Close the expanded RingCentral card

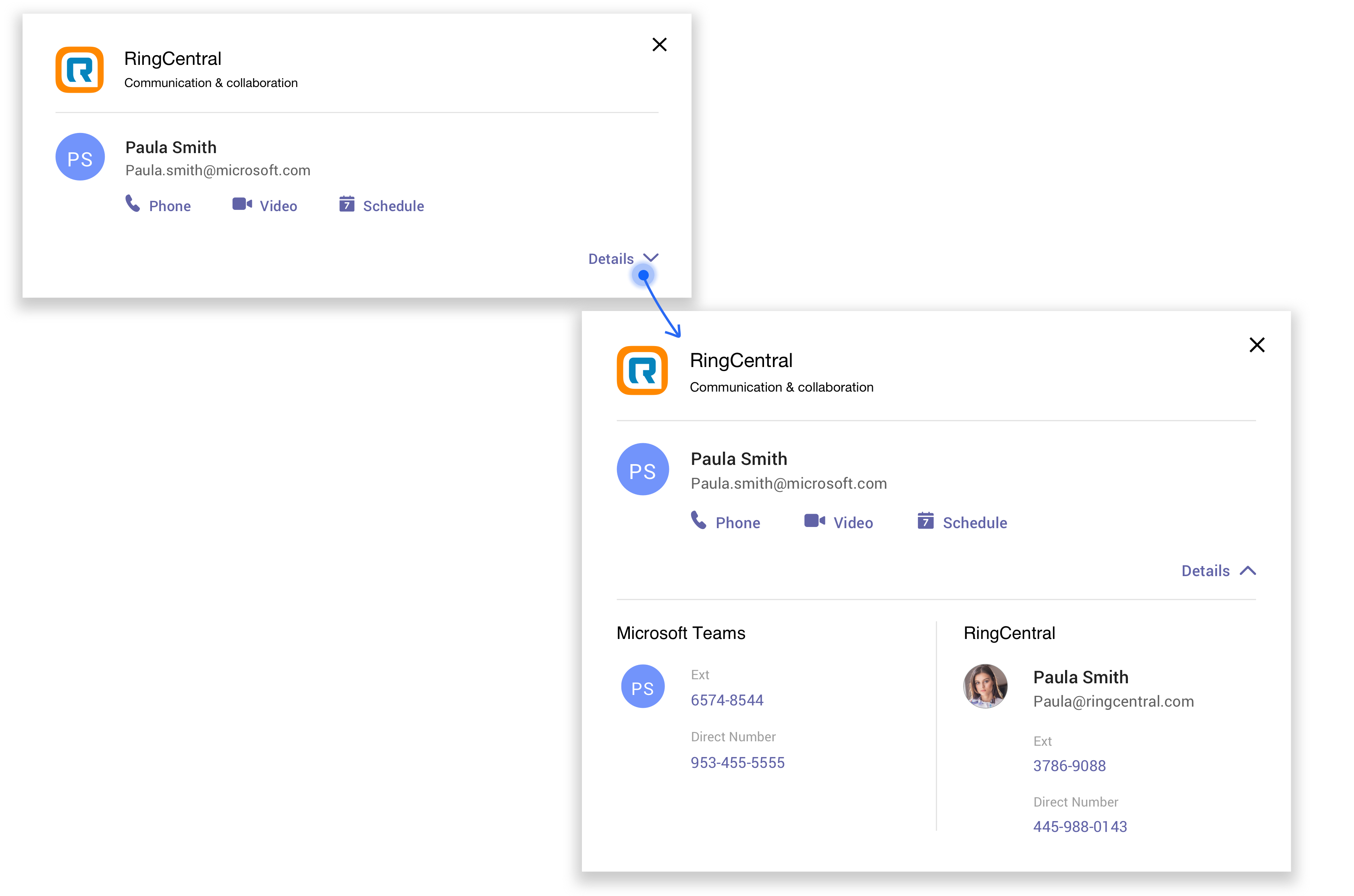tap(1256, 344)
